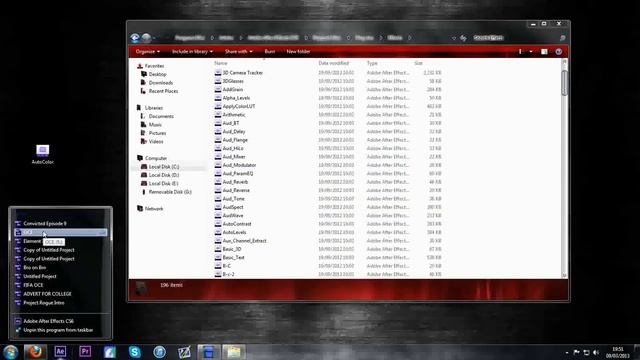Screen dimensions: 640x360
Task: Open iTunes from the taskbar
Action: pos(160,352)
